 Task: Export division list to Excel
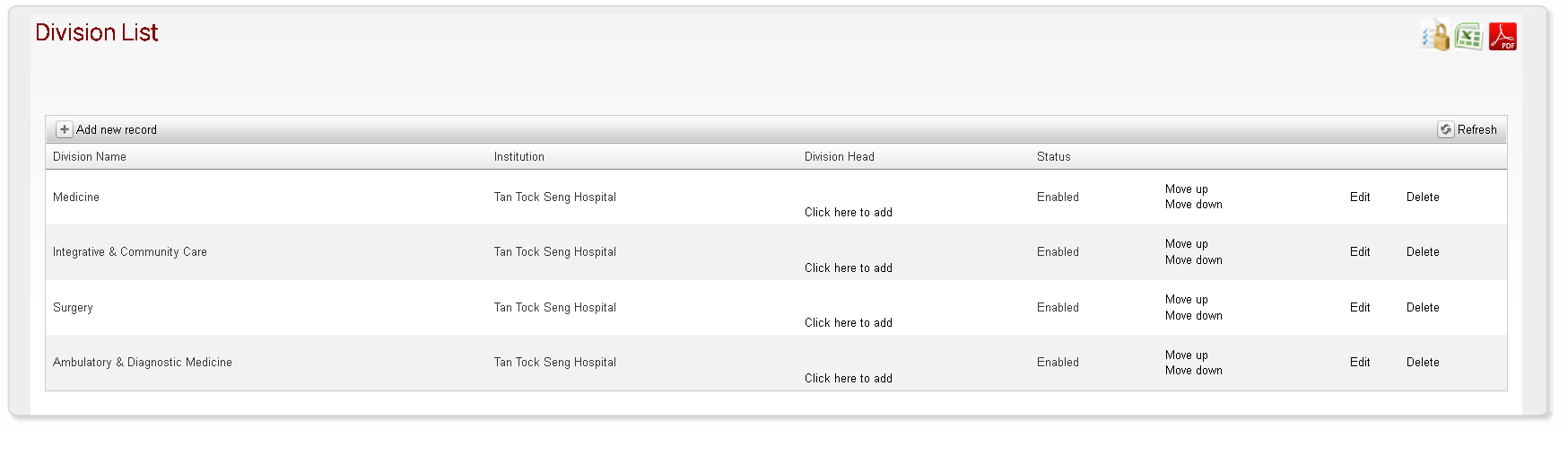coord(1469,36)
